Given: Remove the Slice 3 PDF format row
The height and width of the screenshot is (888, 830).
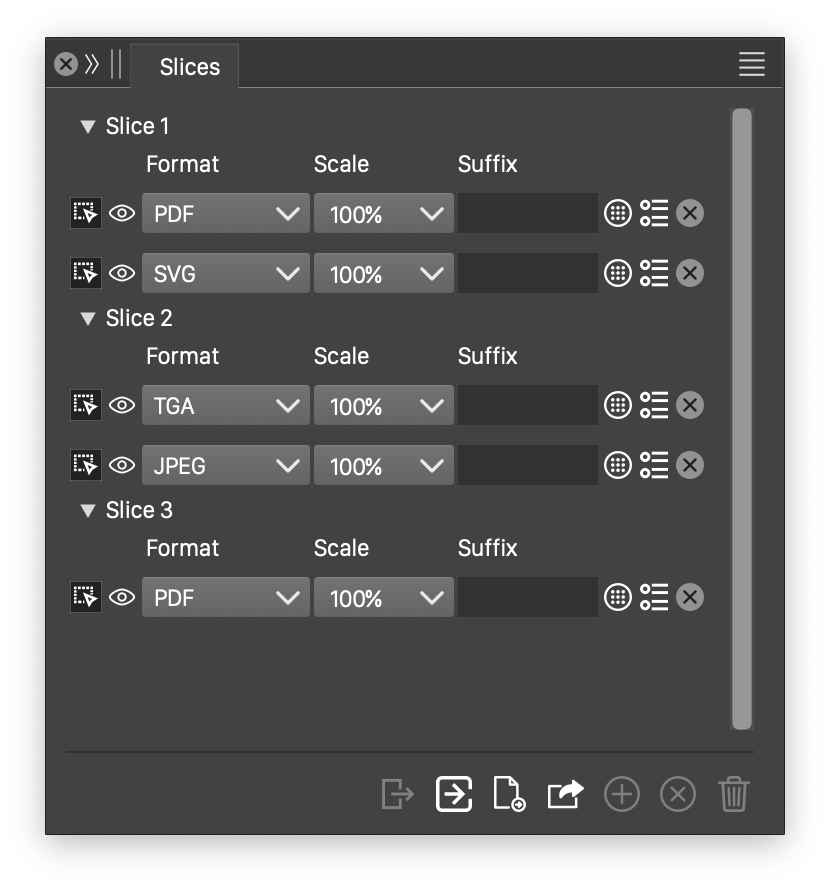Looking at the screenshot, I should click(690, 597).
